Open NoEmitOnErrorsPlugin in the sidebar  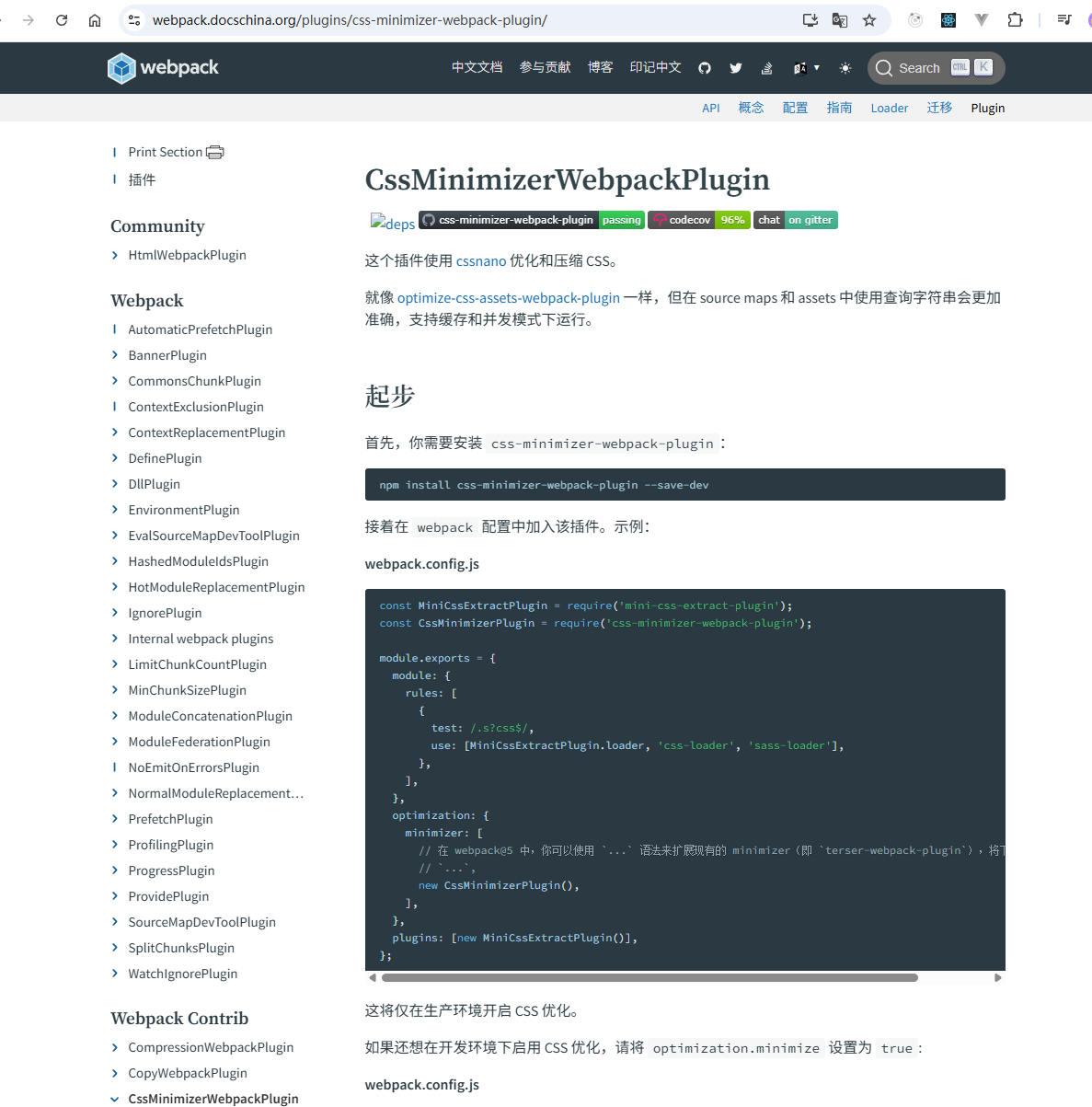194,767
